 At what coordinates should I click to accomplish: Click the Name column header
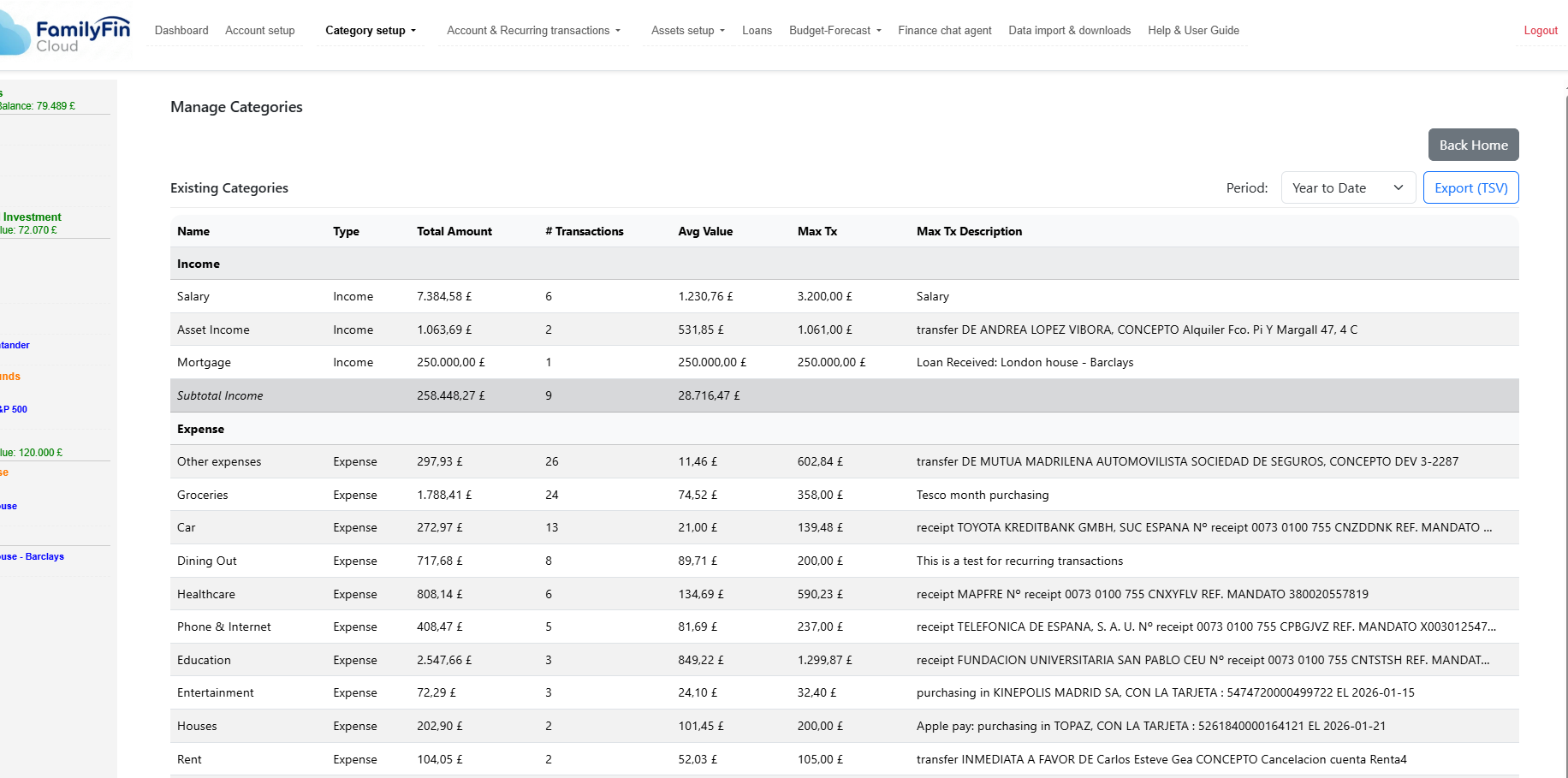[193, 231]
